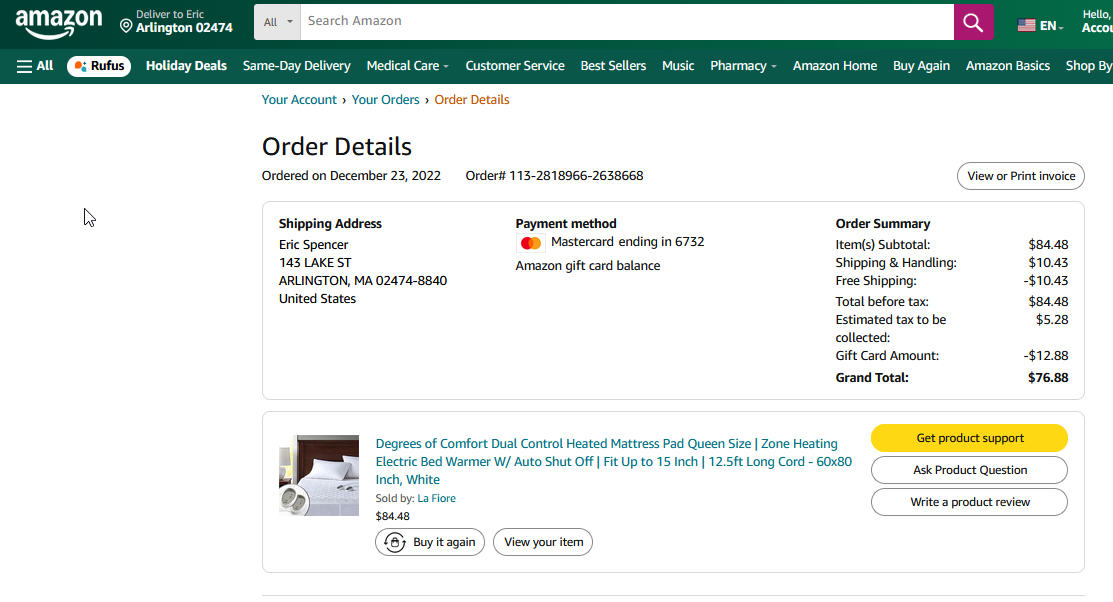Open the Your Orders breadcrumb link
The image size is (1113, 602).
coord(385,100)
